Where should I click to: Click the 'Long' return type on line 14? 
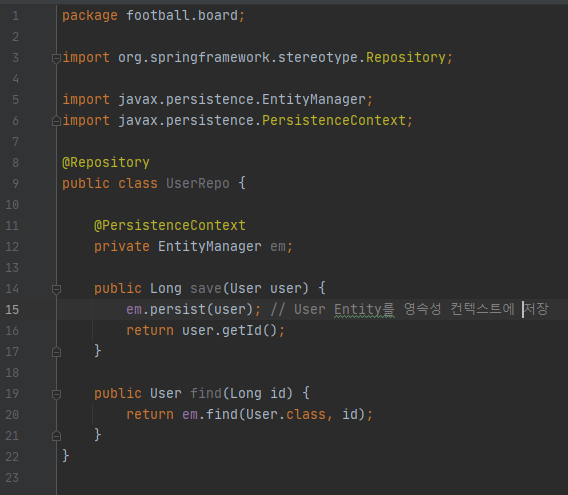(166, 289)
